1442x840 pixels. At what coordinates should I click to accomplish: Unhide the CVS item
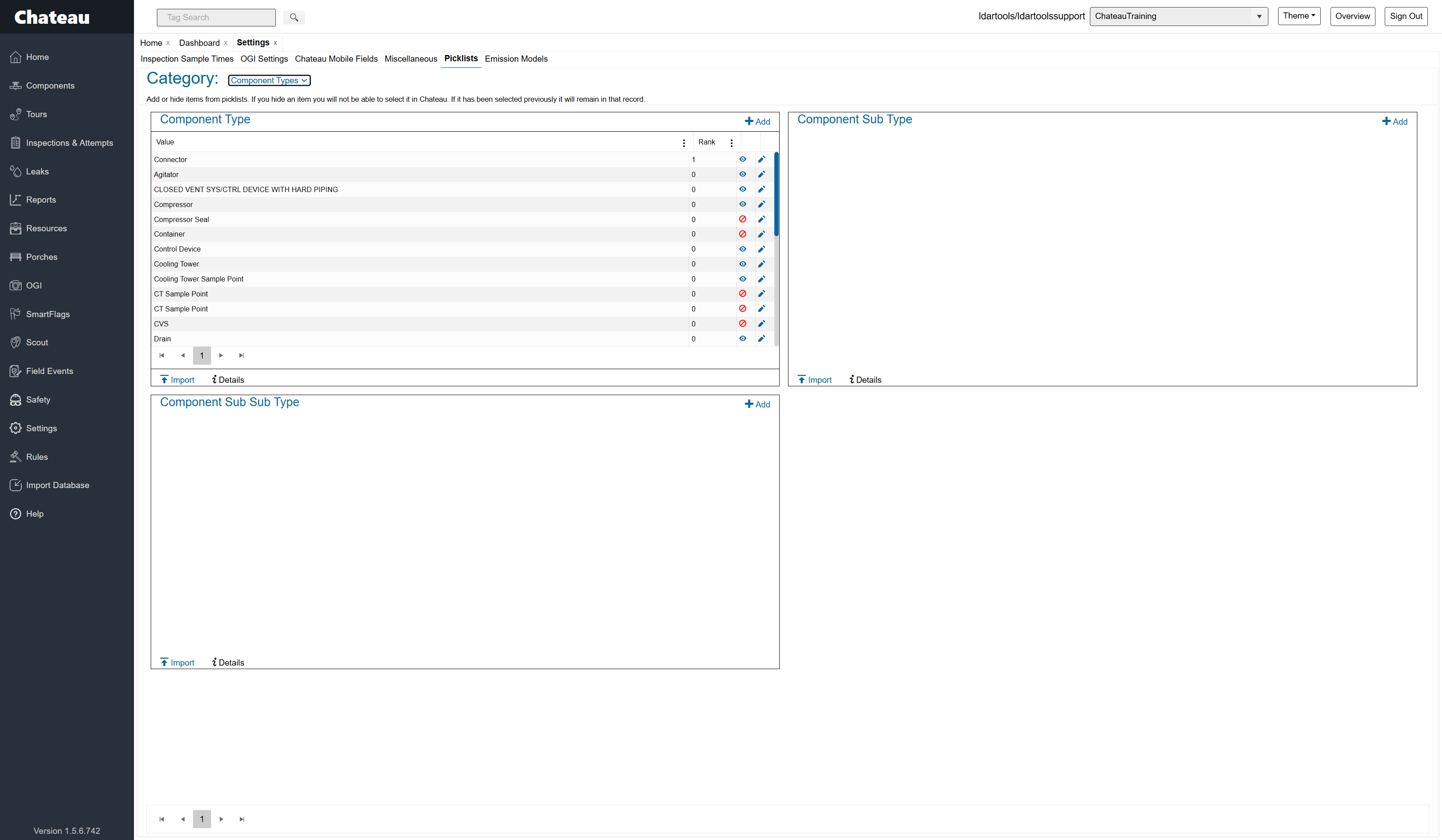[x=743, y=324]
